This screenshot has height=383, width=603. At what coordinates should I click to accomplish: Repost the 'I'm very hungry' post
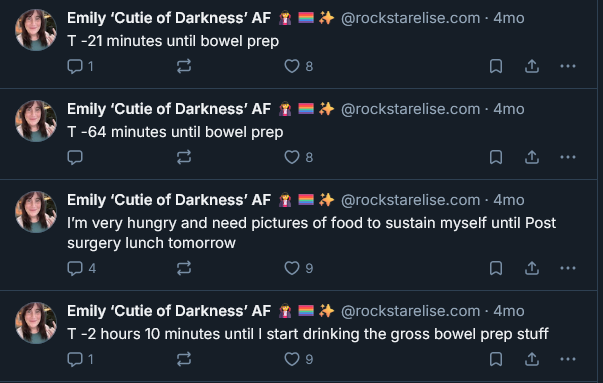click(x=184, y=268)
